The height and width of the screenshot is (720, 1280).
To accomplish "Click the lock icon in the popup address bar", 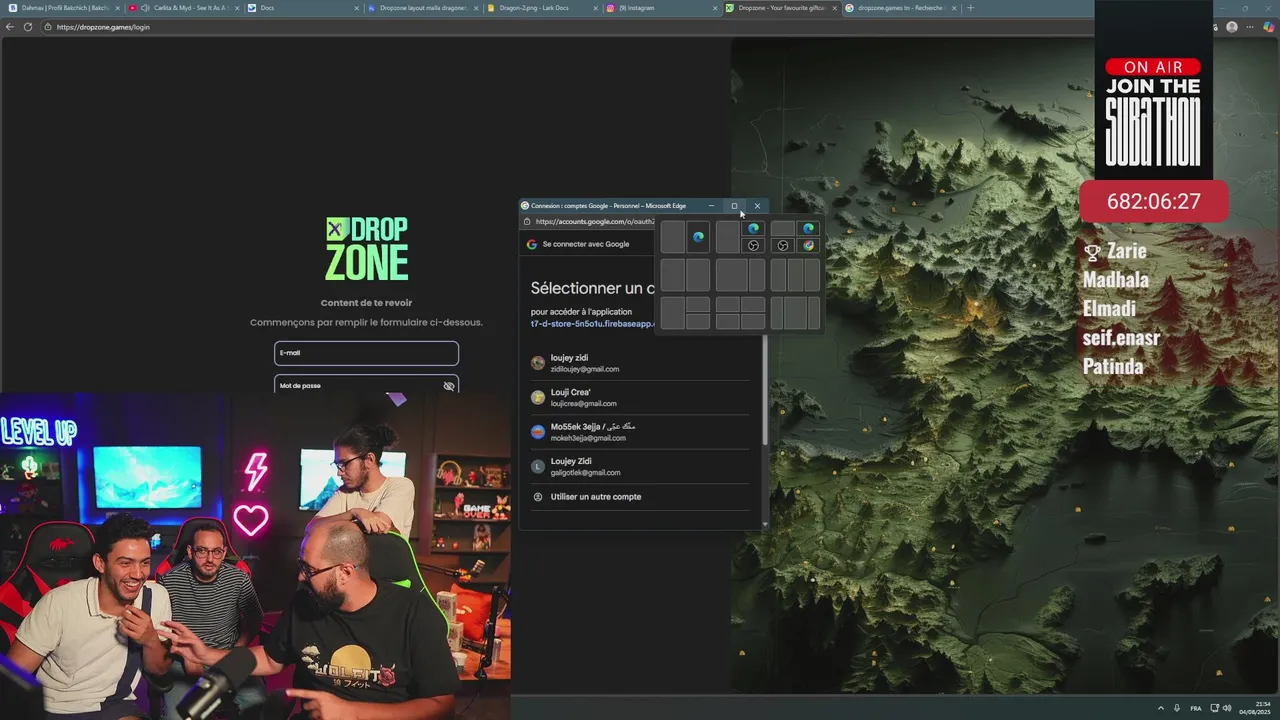I will [x=527, y=222].
